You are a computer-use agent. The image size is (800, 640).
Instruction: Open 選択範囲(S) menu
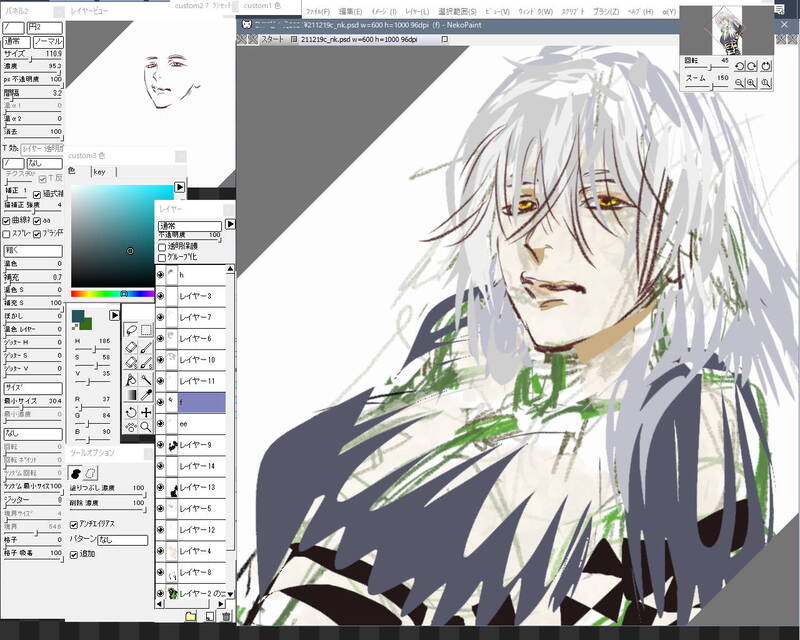(457, 11)
